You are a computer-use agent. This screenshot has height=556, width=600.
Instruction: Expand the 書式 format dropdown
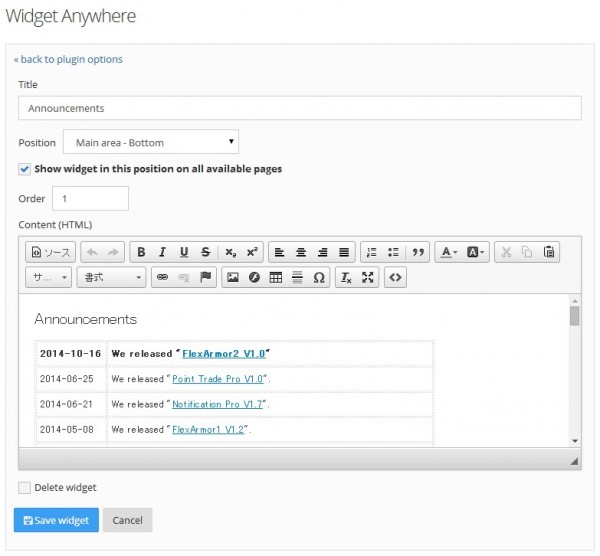[111, 277]
